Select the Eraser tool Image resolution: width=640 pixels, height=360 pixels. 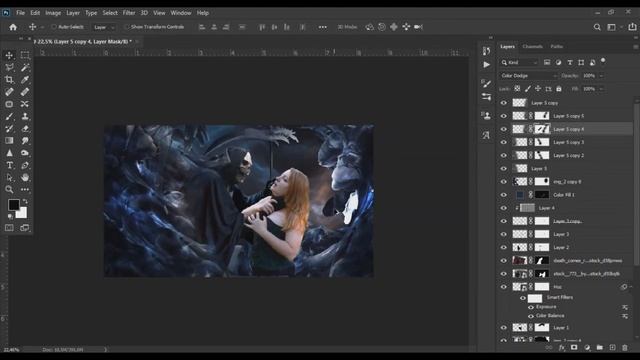[25, 129]
